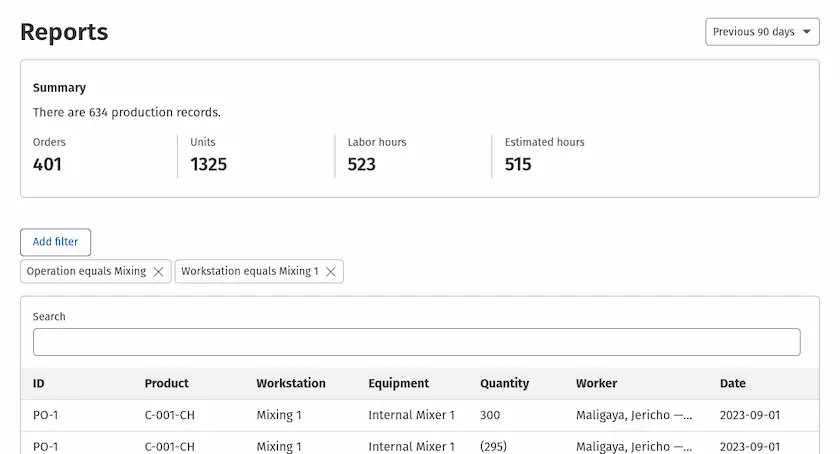Click the Labor hours label
Image resolution: width=840 pixels, height=454 pixels.
[x=377, y=142]
